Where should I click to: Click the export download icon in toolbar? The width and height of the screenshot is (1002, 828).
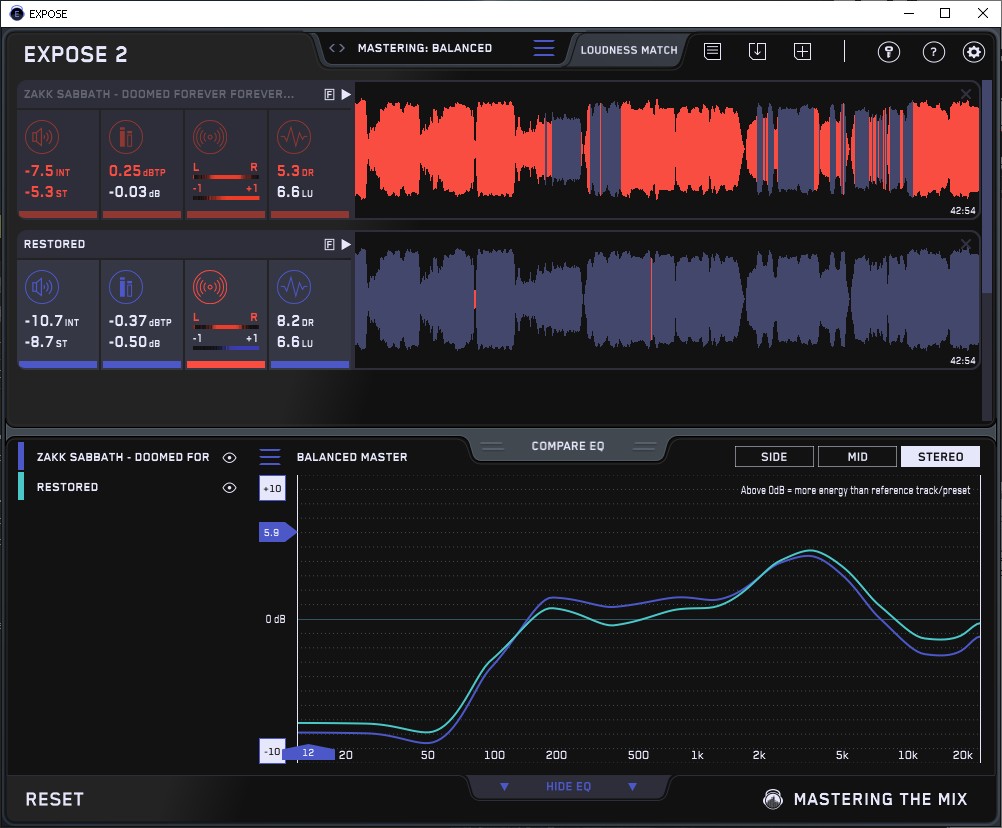(757, 51)
